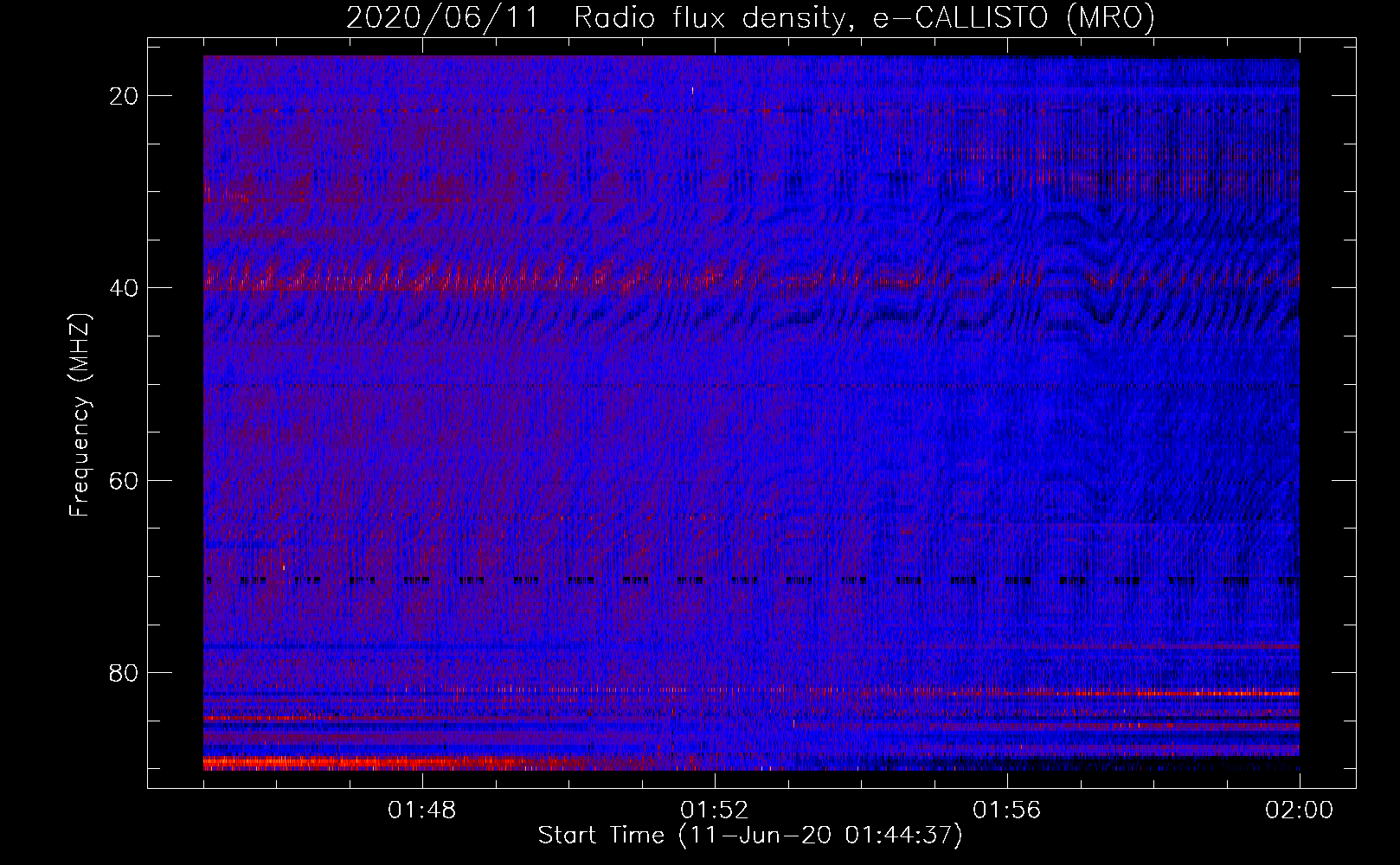1400x865 pixels.
Task: Click the "Frequency (MHZ)" axis label
Action: pos(80,416)
